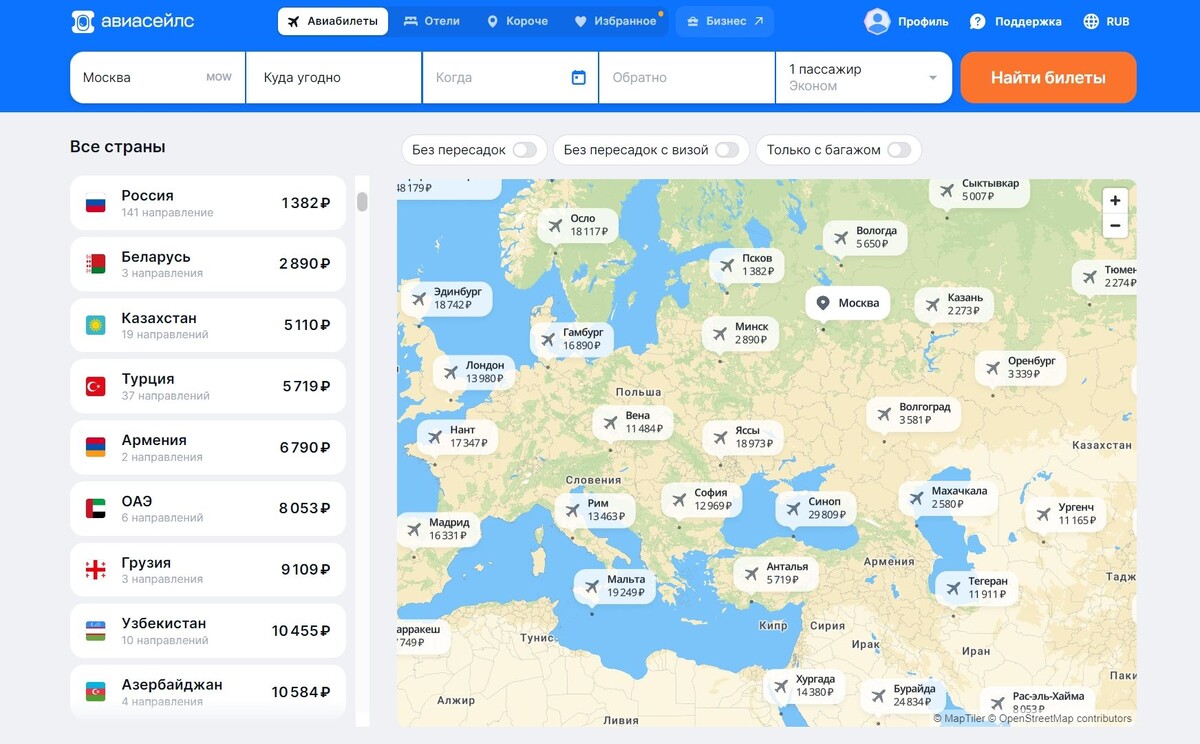Click the Синоп 29 809 ₽ marker
Image resolution: width=1200 pixels, height=744 pixels.
817,508
